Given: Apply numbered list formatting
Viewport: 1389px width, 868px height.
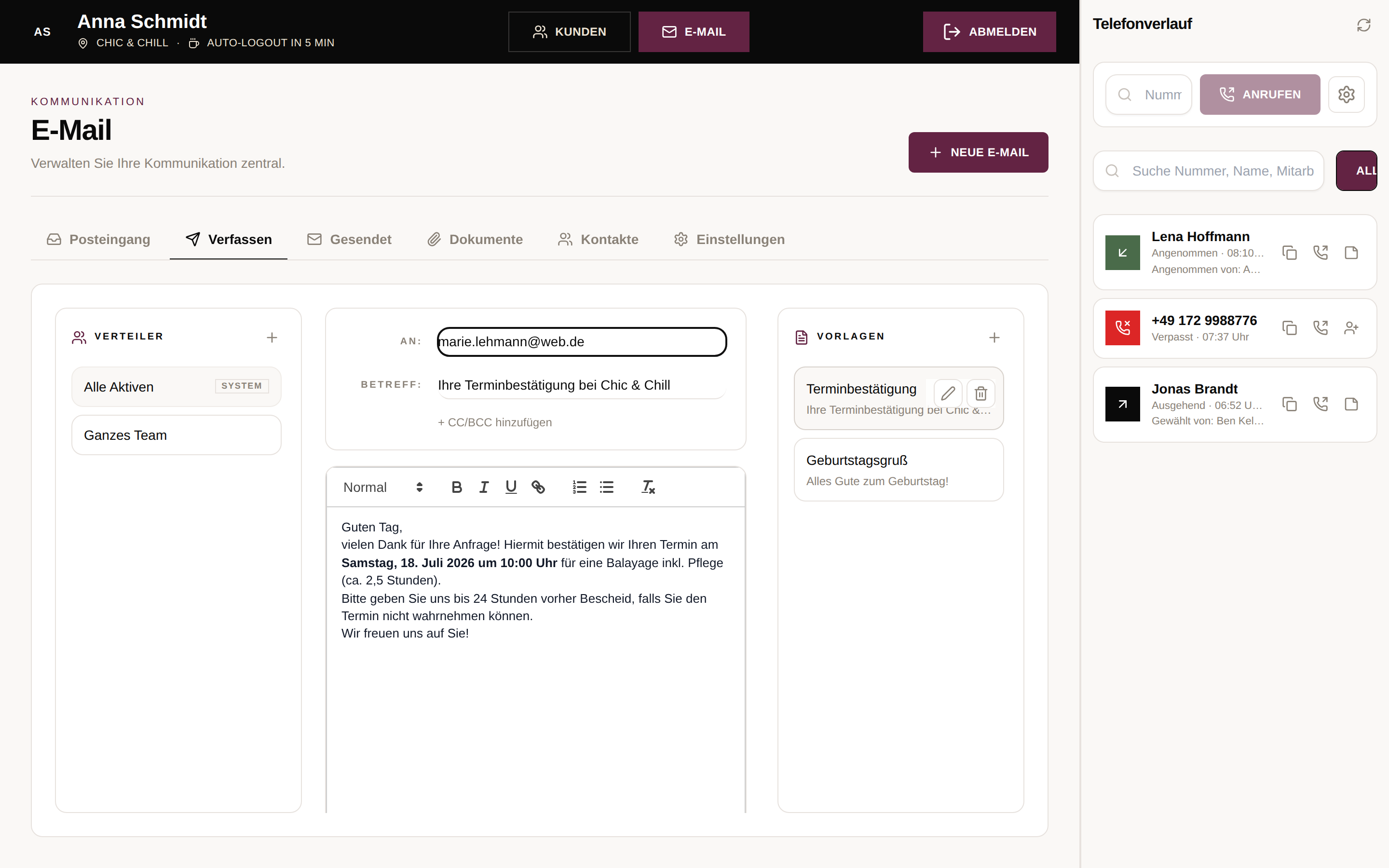Looking at the screenshot, I should pos(579,487).
